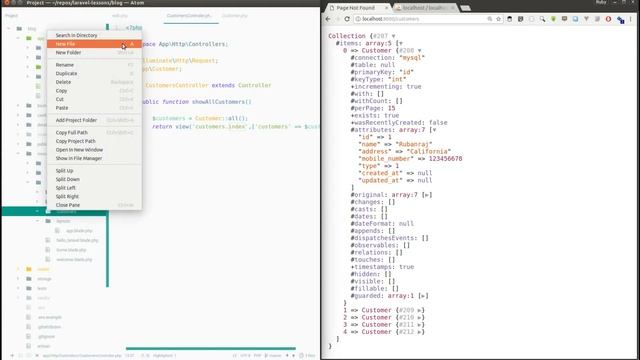Click the plus icon in Atom status bar
Image resolution: width=640 pixels, height=360 pixels.
tap(12, 356)
